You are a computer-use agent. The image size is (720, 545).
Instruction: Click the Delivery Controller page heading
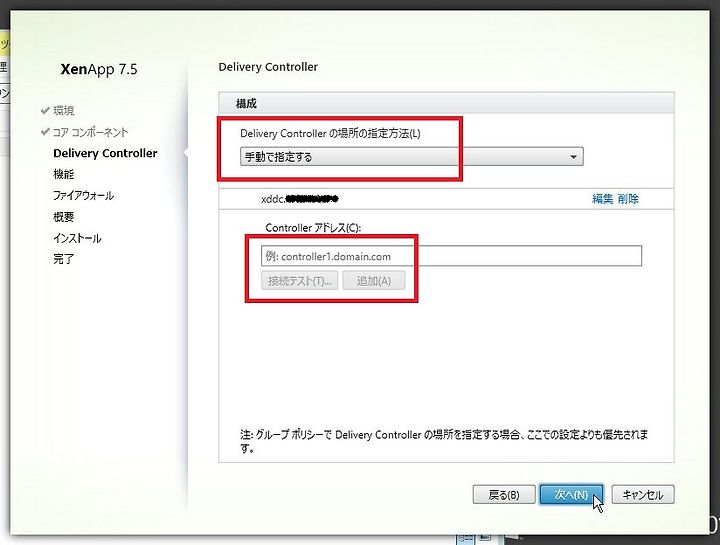point(268,67)
